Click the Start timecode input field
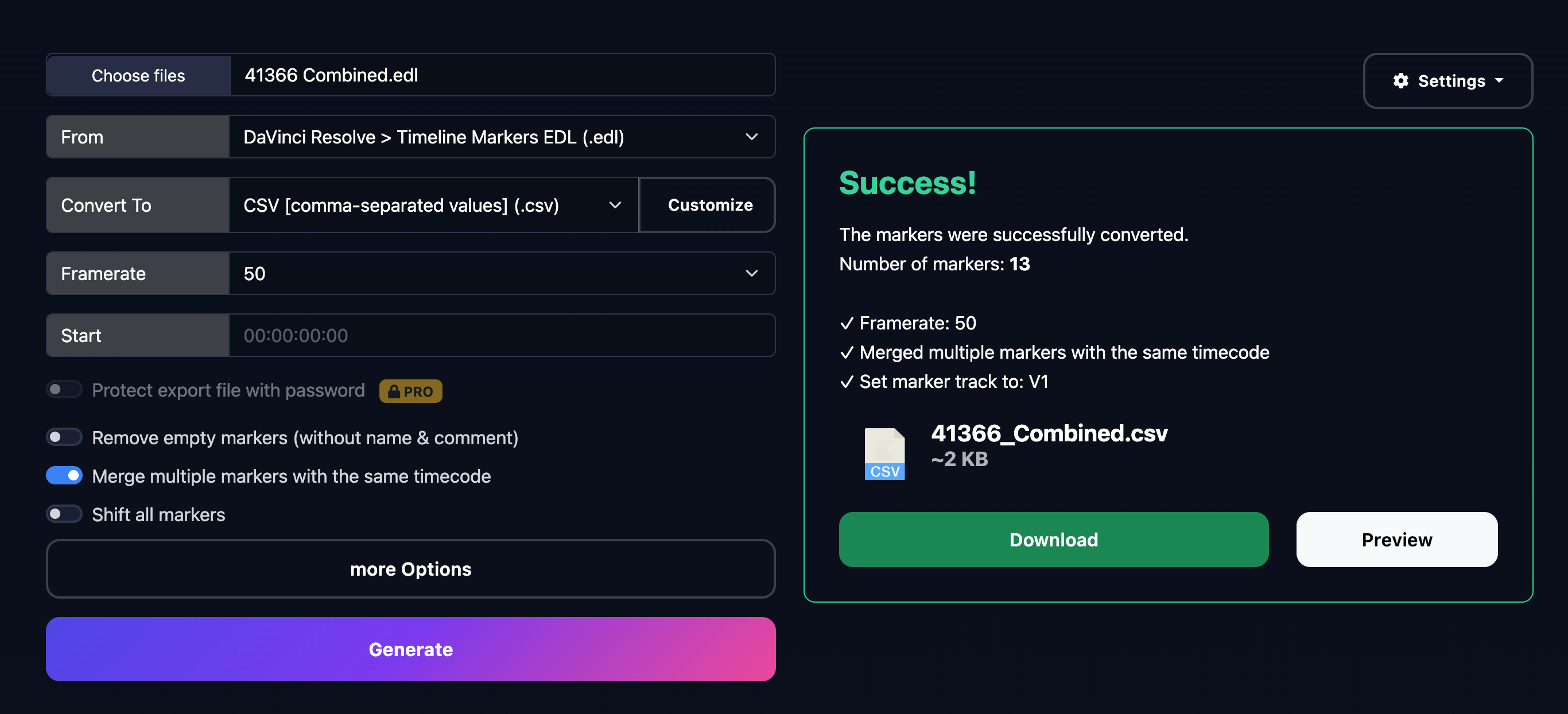 pyautogui.click(x=502, y=335)
